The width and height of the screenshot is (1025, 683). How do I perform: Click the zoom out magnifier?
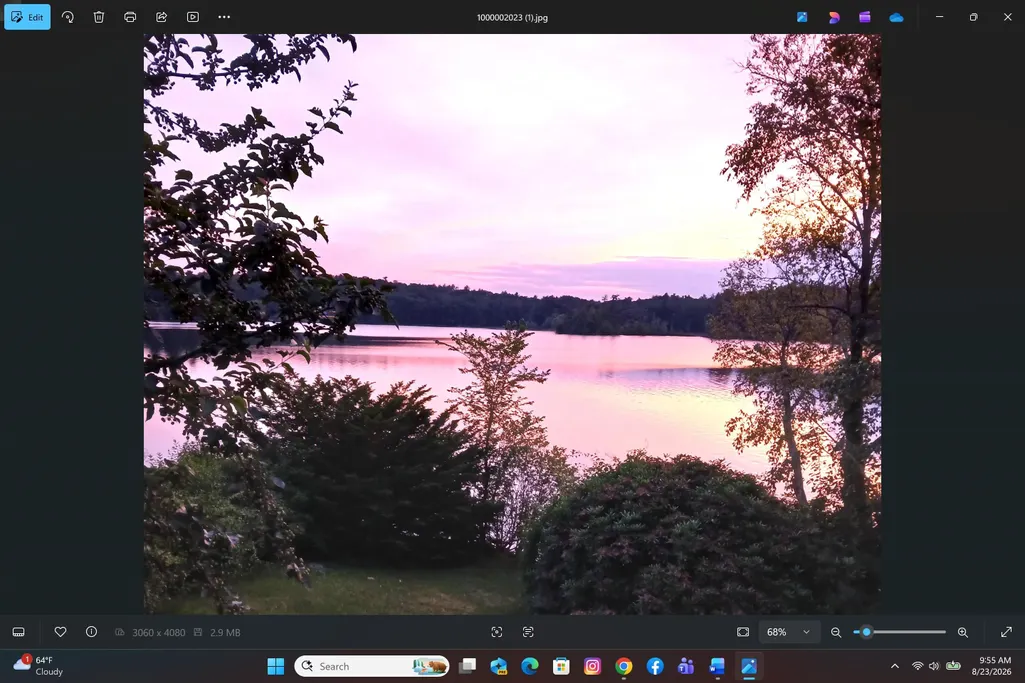[x=836, y=632]
